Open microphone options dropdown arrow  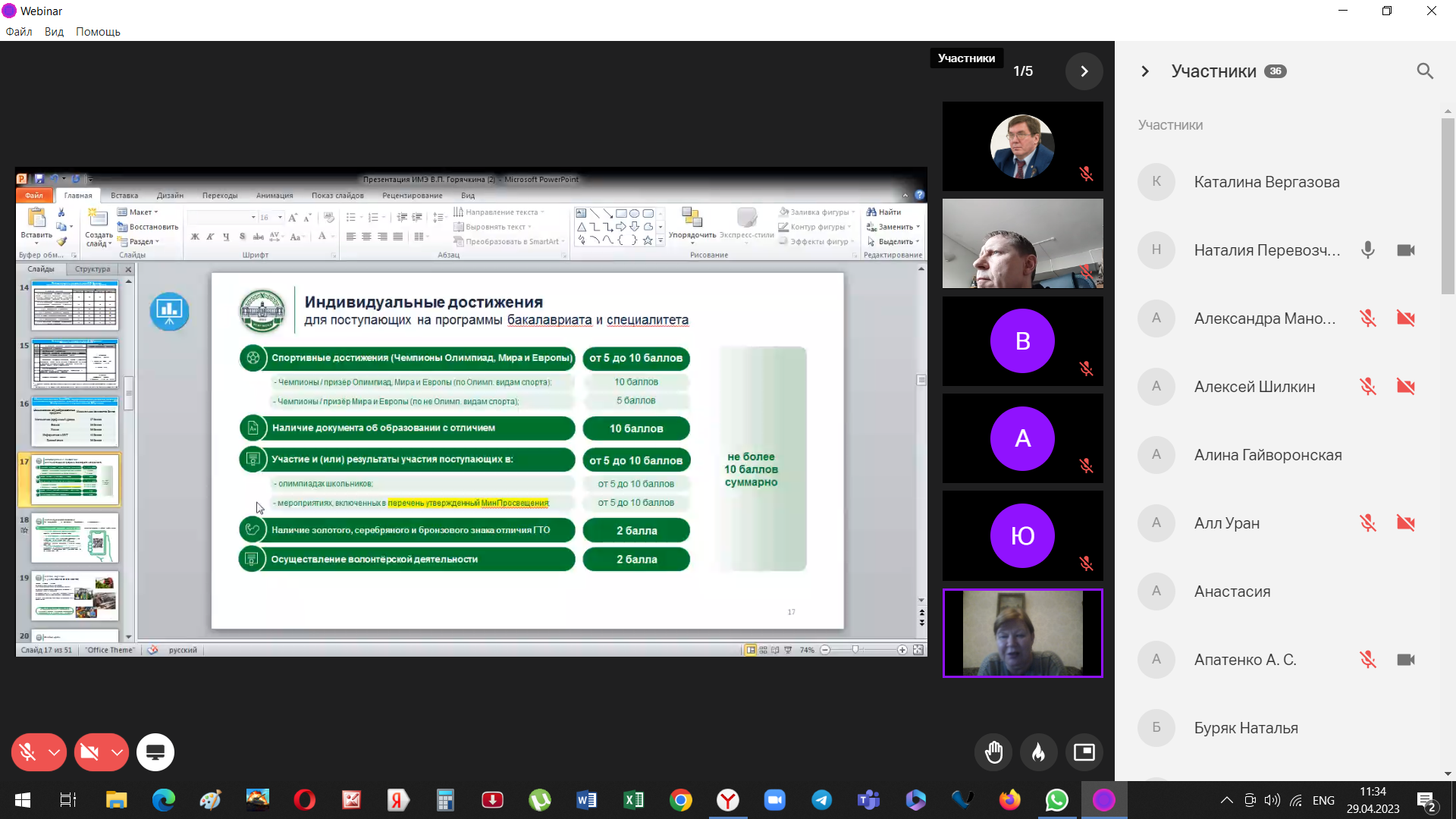point(55,752)
